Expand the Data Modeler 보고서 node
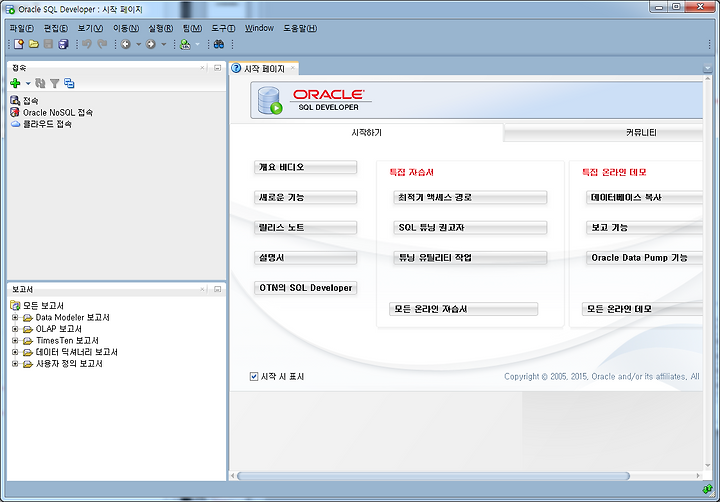This screenshot has width=720, height=502. tap(15, 317)
